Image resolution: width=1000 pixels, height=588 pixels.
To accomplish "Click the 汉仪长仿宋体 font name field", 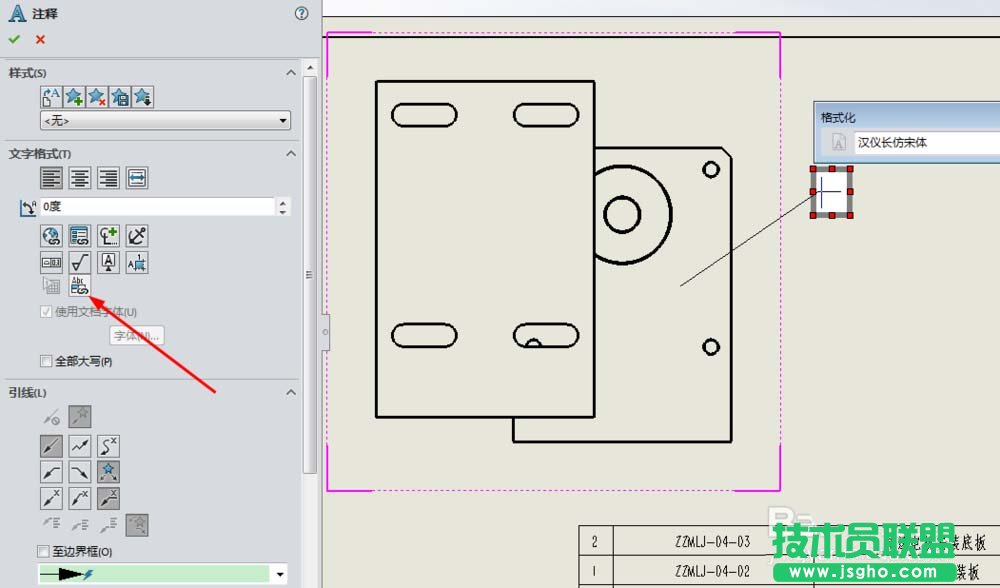I will coord(927,143).
